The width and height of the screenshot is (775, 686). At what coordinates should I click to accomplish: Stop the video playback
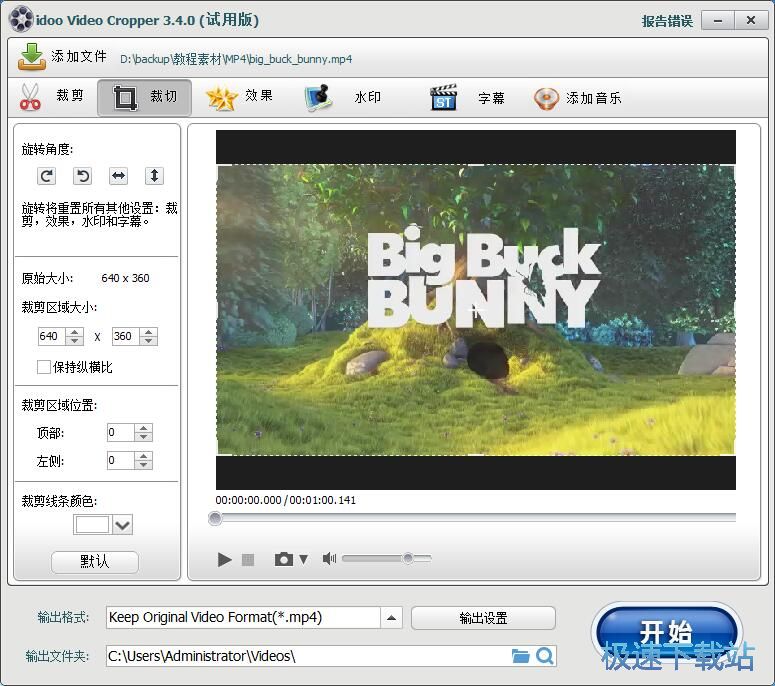(x=248, y=559)
